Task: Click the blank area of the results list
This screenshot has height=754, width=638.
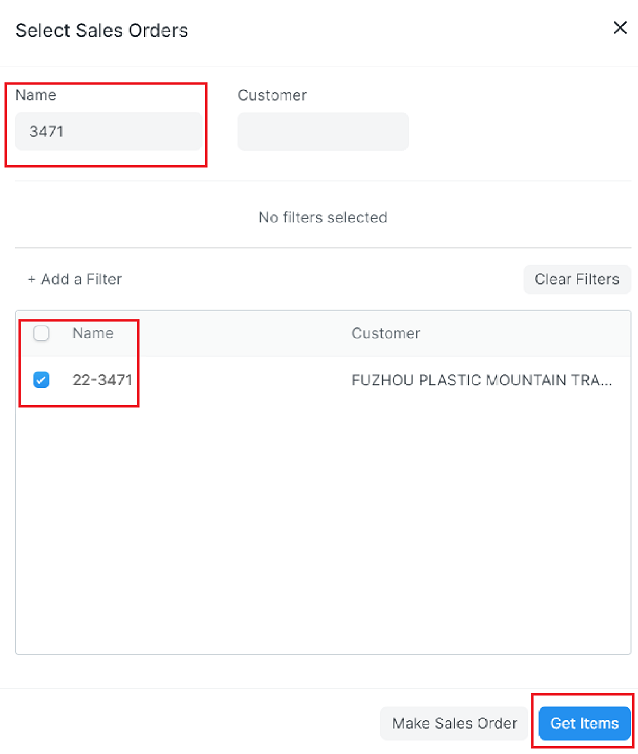Action: (322, 530)
